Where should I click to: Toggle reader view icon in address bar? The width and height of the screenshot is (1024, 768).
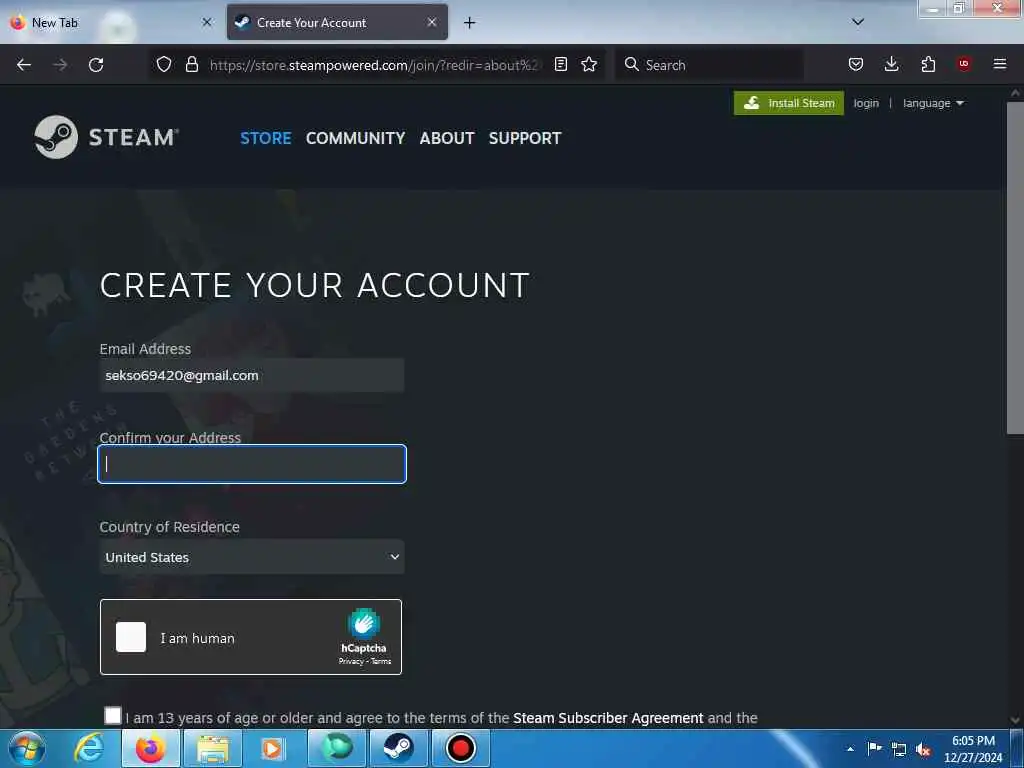point(560,64)
